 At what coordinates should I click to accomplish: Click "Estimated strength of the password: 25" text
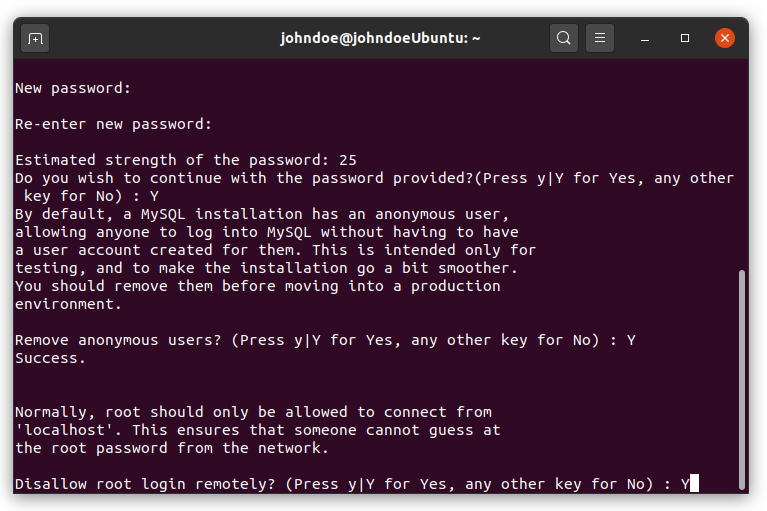pyautogui.click(x=186, y=160)
